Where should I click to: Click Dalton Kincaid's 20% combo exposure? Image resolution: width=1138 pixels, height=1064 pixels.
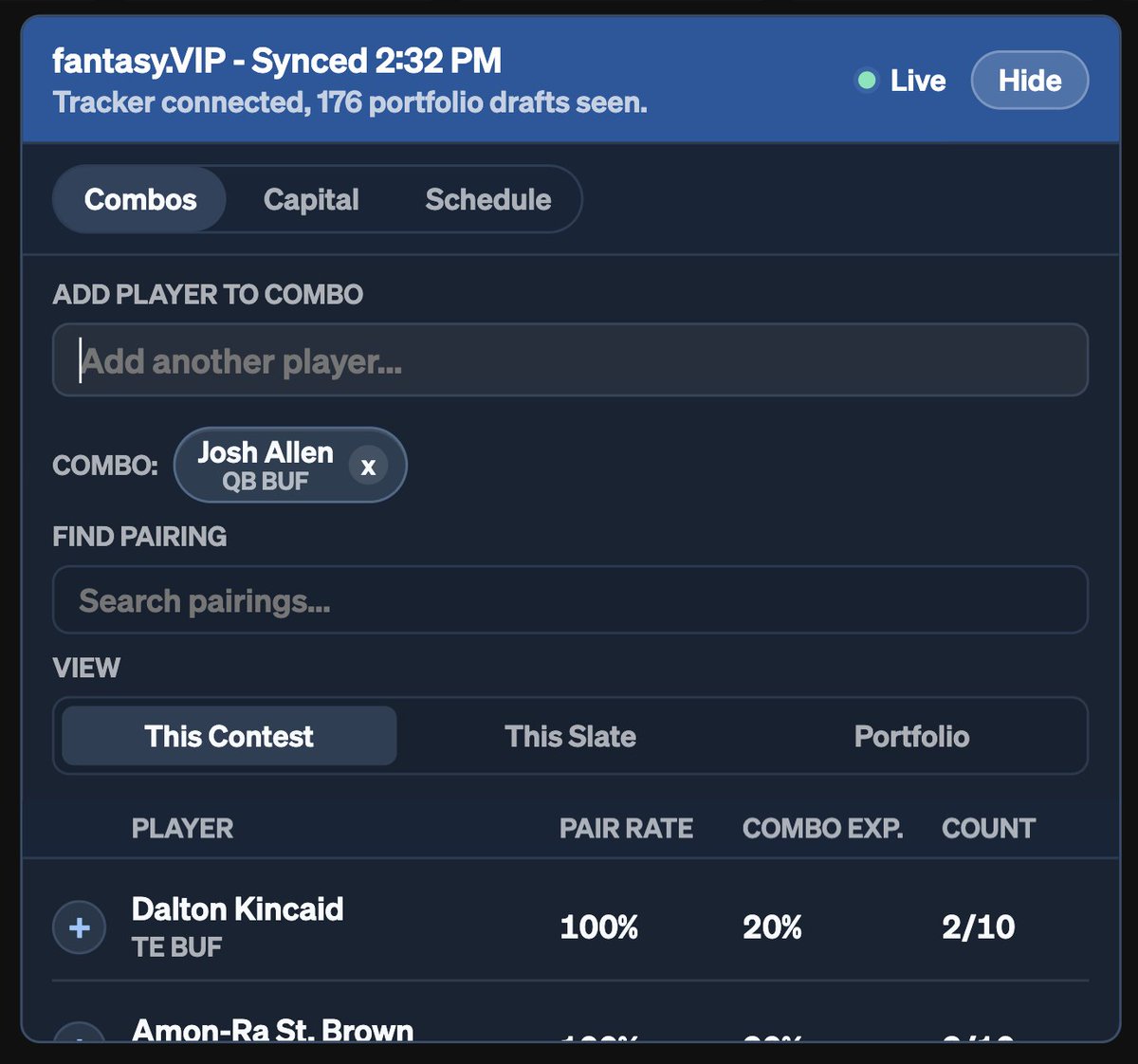coord(772,926)
